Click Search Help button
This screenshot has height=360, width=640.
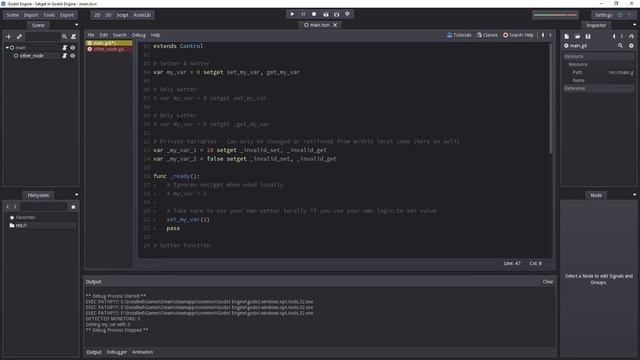(518, 35)
